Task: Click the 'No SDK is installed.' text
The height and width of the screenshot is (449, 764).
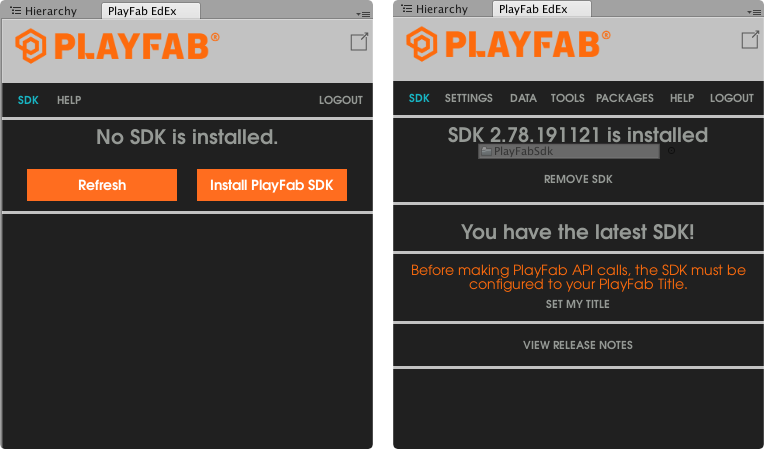Action: [x=187, y=137]
